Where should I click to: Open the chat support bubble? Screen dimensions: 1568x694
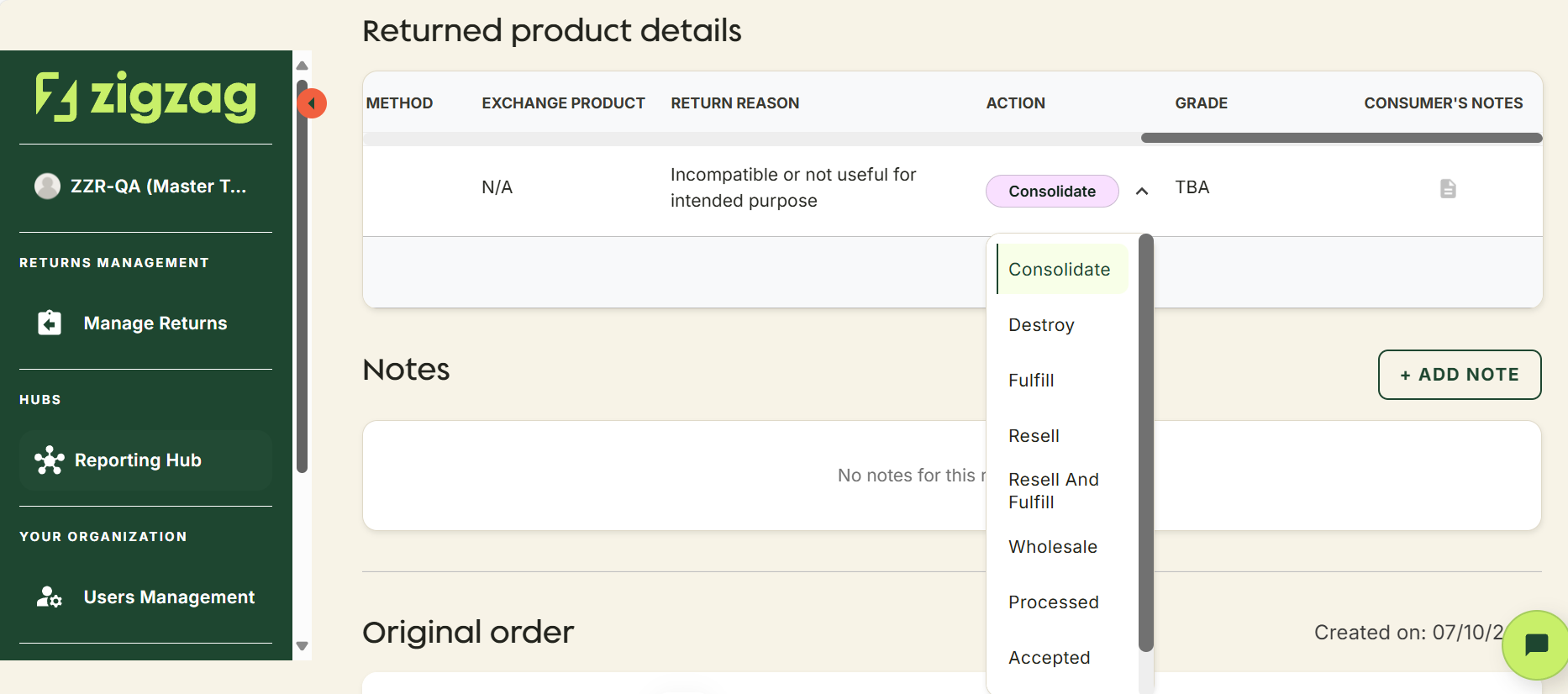[1536, 645]
